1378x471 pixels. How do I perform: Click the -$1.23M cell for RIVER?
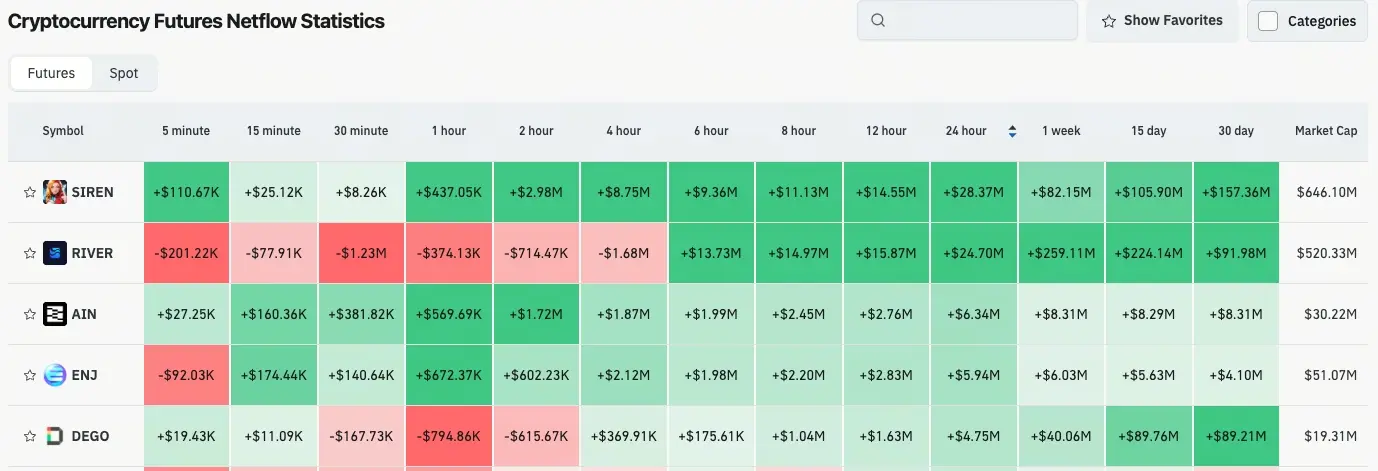coord(361,253)
